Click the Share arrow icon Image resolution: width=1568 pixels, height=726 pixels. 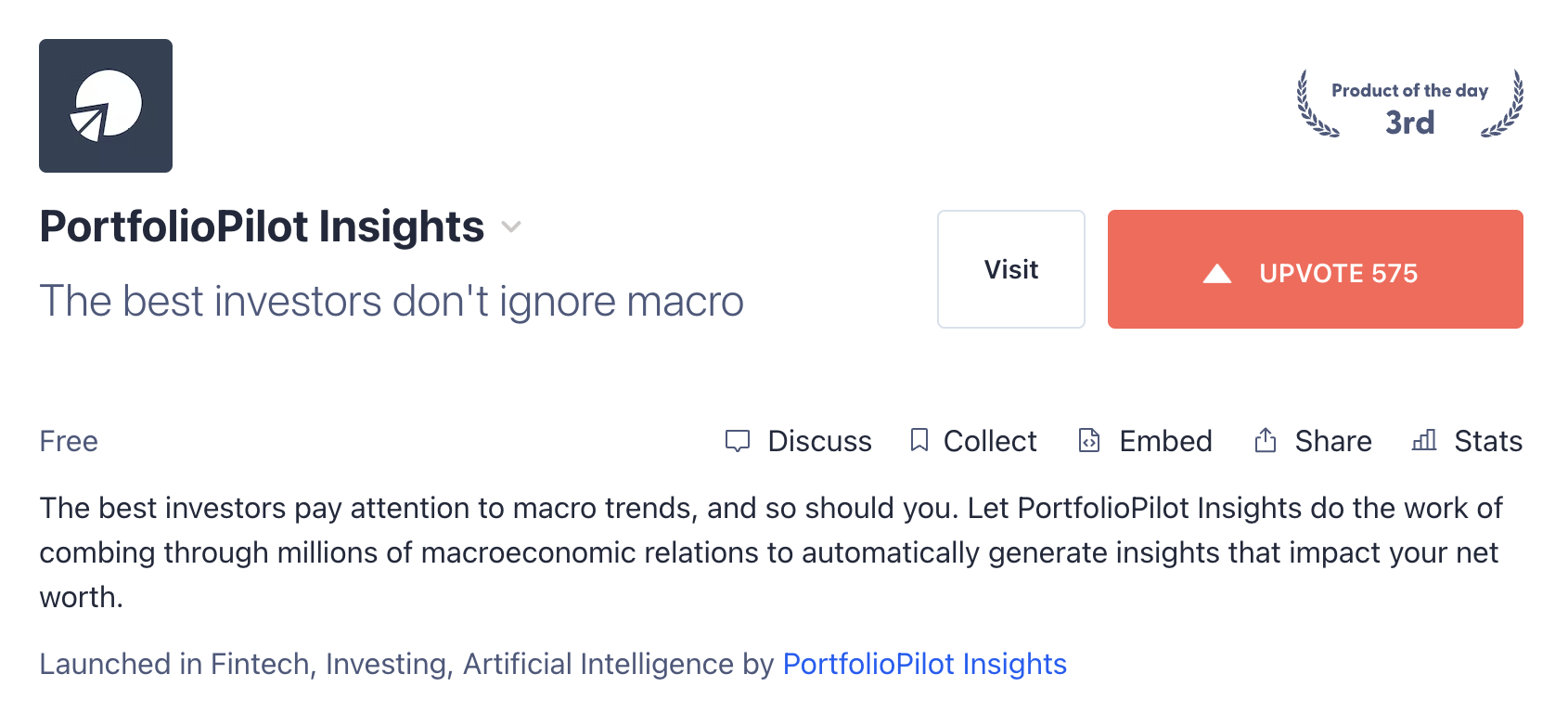[1266, 440]
